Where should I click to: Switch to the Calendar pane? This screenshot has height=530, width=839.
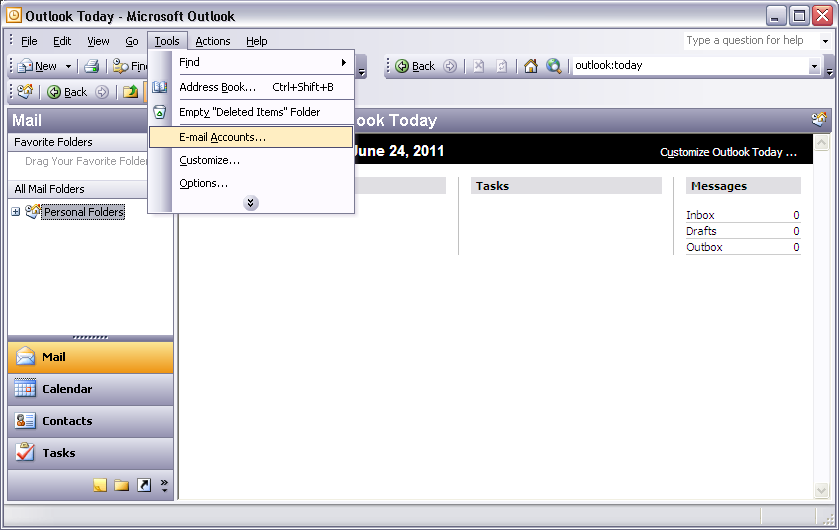pyautogui.click(x=90, y=389)
